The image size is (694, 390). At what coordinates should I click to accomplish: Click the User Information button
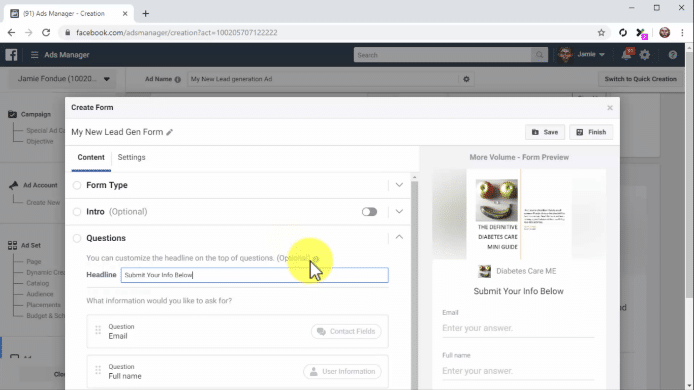pyautogui.click(x=342, y=371)
